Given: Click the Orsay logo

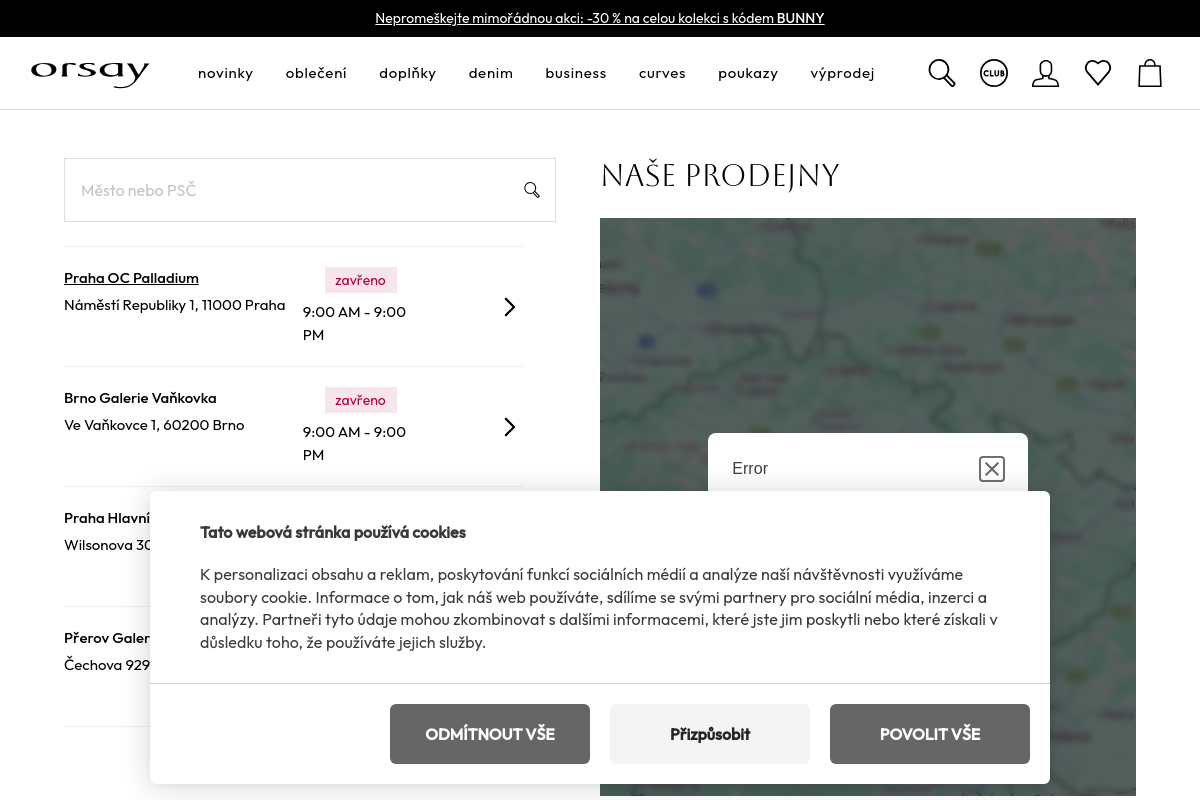Looking at the screenshot, I should coord(90,73).
